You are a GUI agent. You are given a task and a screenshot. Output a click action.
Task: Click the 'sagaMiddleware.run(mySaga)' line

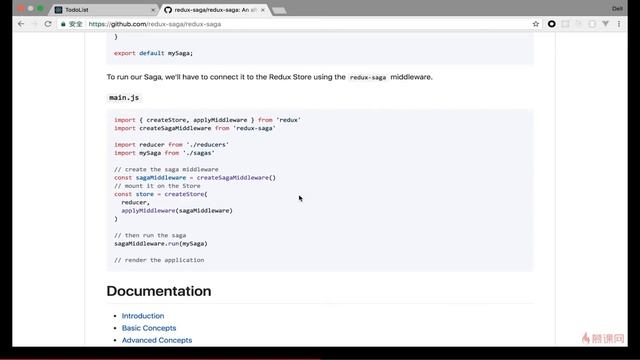[x=161, y=244]
